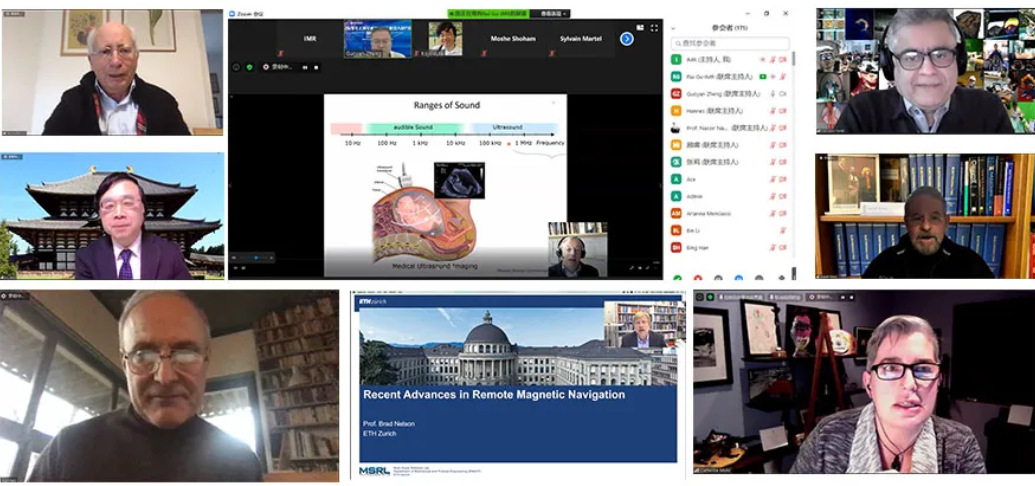This screenshot has width=1035, height=486.
Task: Click green video icon for Rui Gu-IMR
Action: pyautogui.click(x=763, y=77)
